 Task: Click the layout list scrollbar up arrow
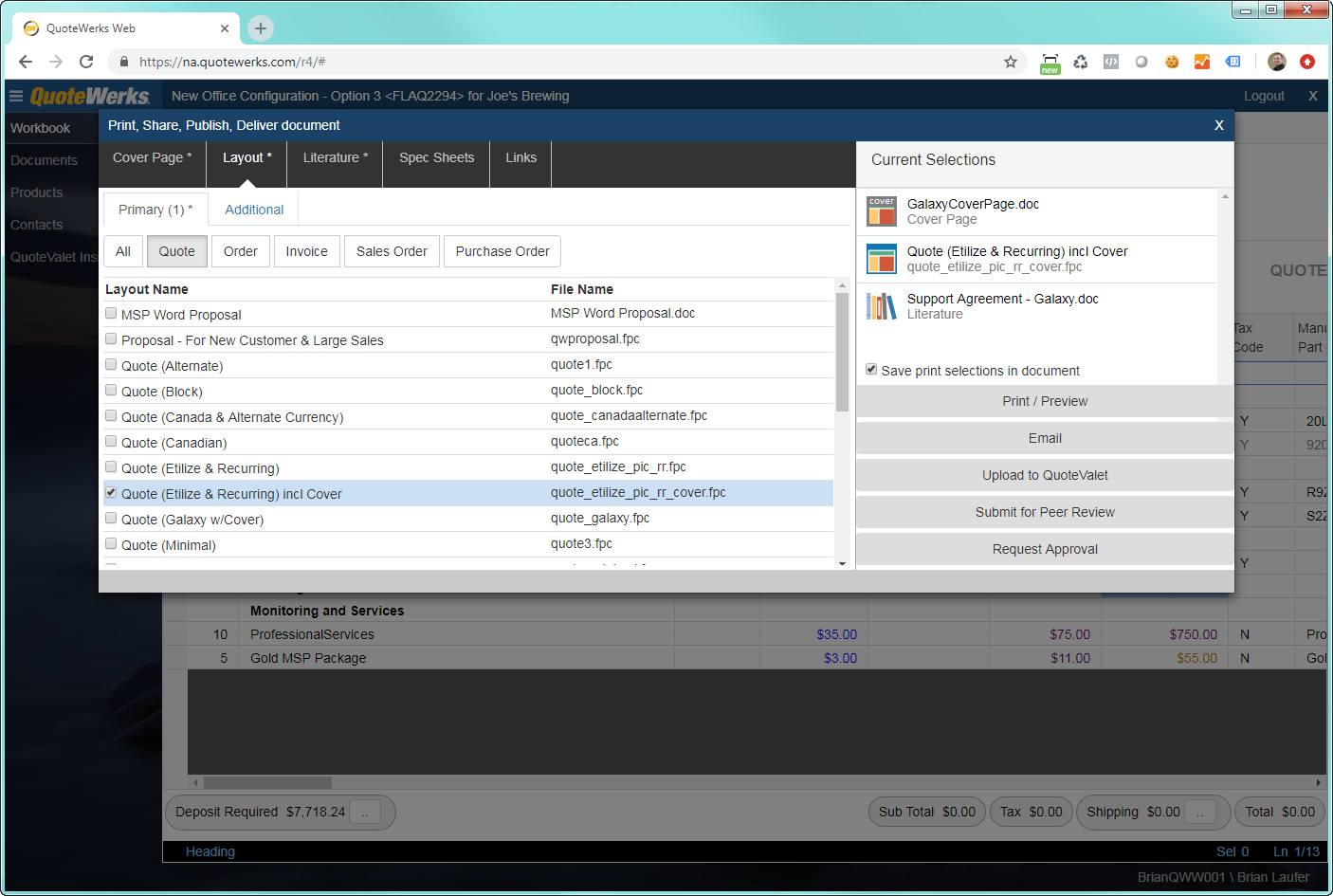(x=842, y=285)
